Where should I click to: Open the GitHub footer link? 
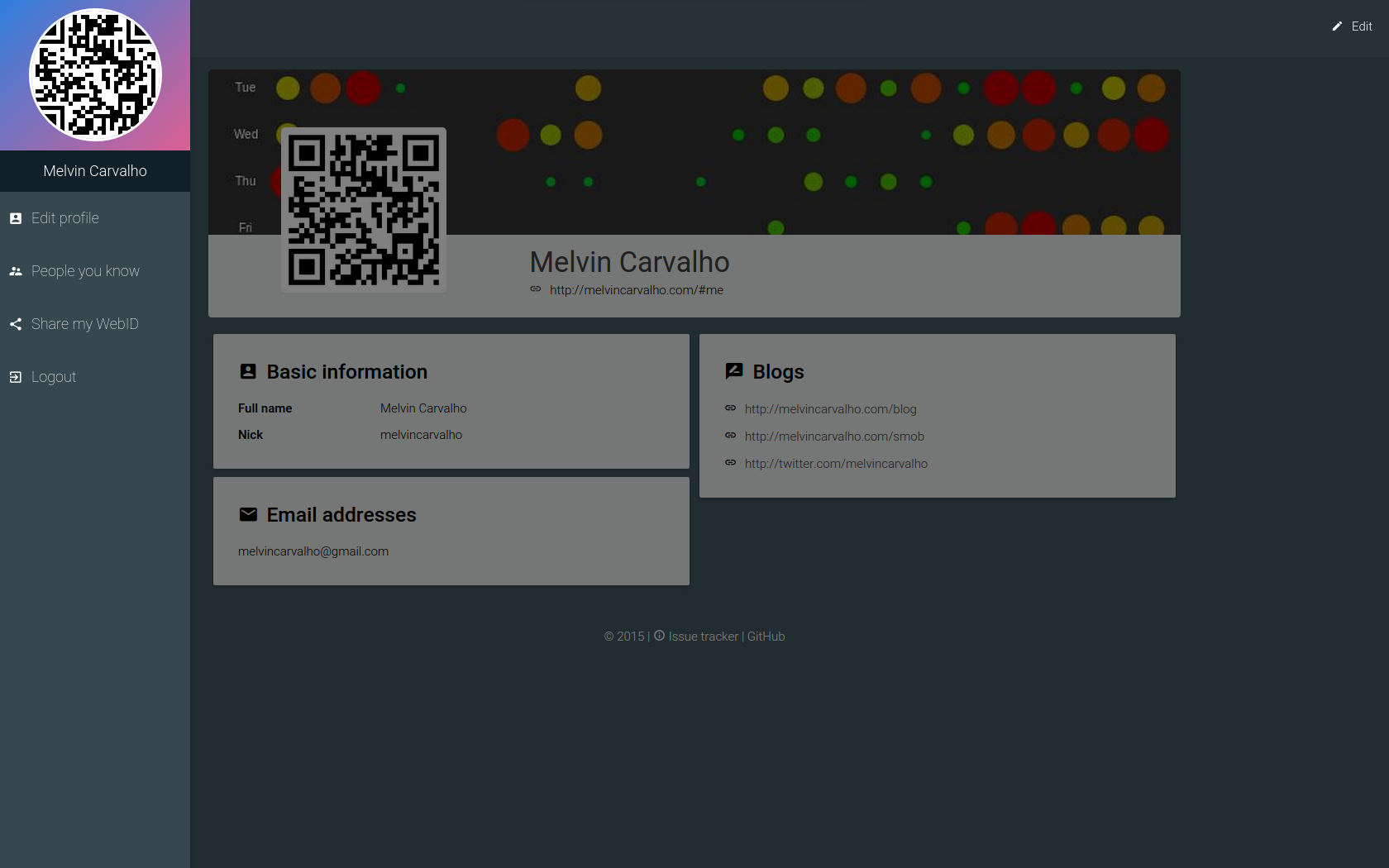tap(766, 637)
